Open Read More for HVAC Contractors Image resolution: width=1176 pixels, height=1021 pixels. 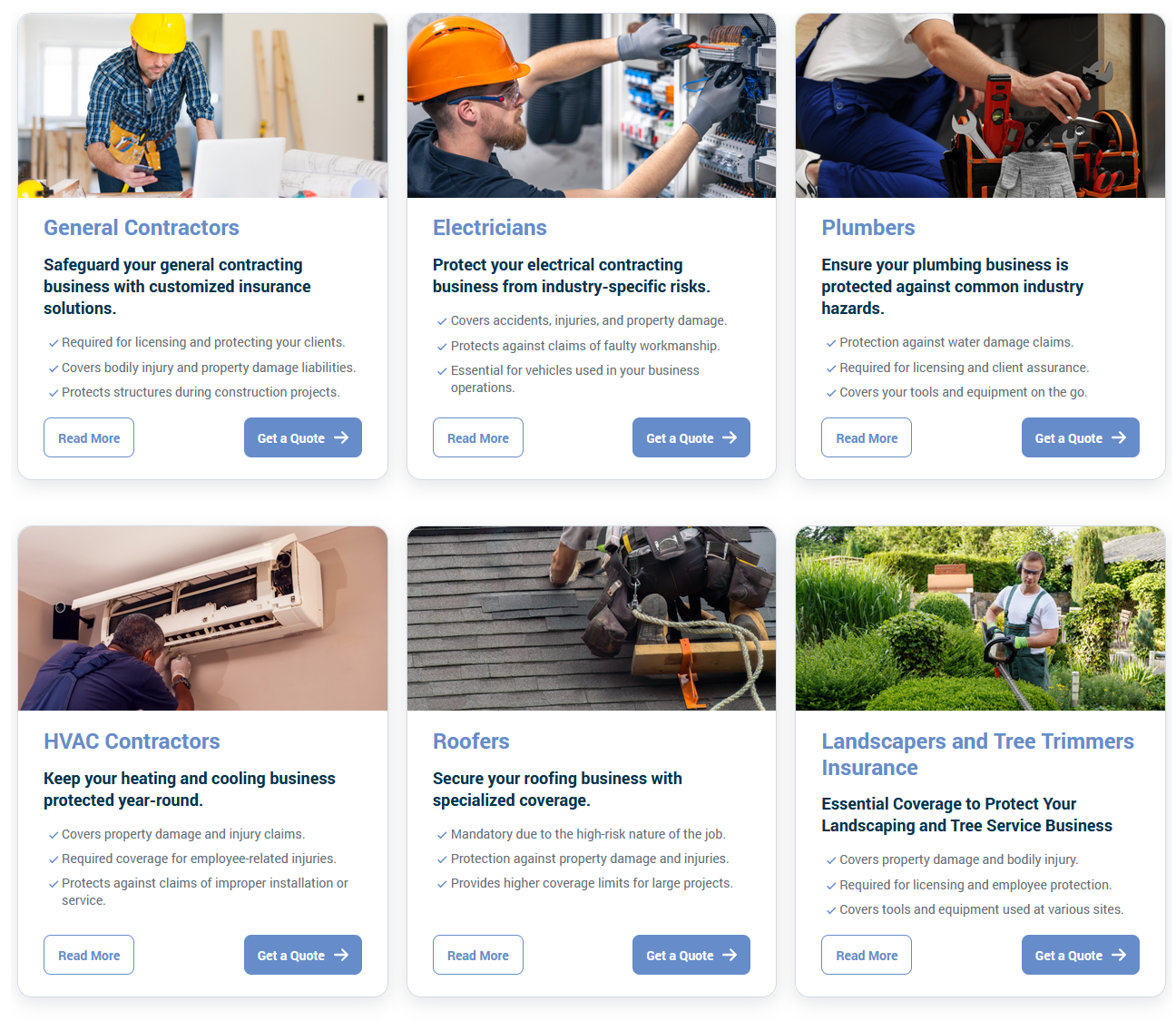click(x=89, y=955)
